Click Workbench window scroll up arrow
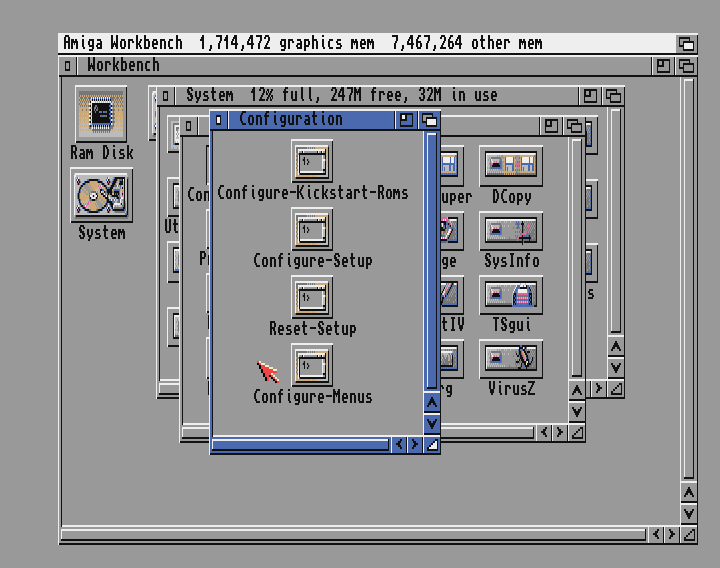Screen dimensions: 720x568 [x=689, y=493]
